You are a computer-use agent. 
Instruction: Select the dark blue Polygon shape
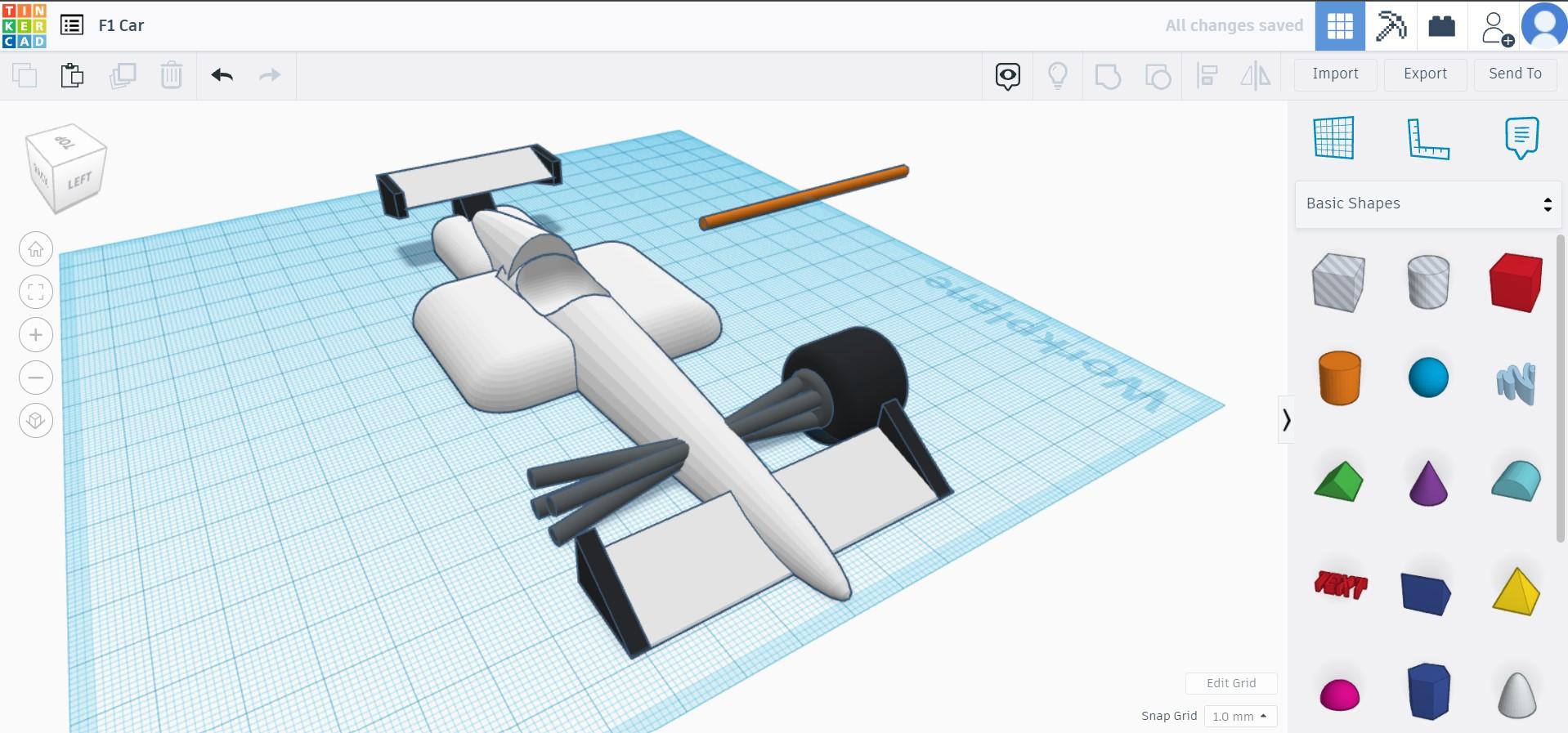[1428, 691]
